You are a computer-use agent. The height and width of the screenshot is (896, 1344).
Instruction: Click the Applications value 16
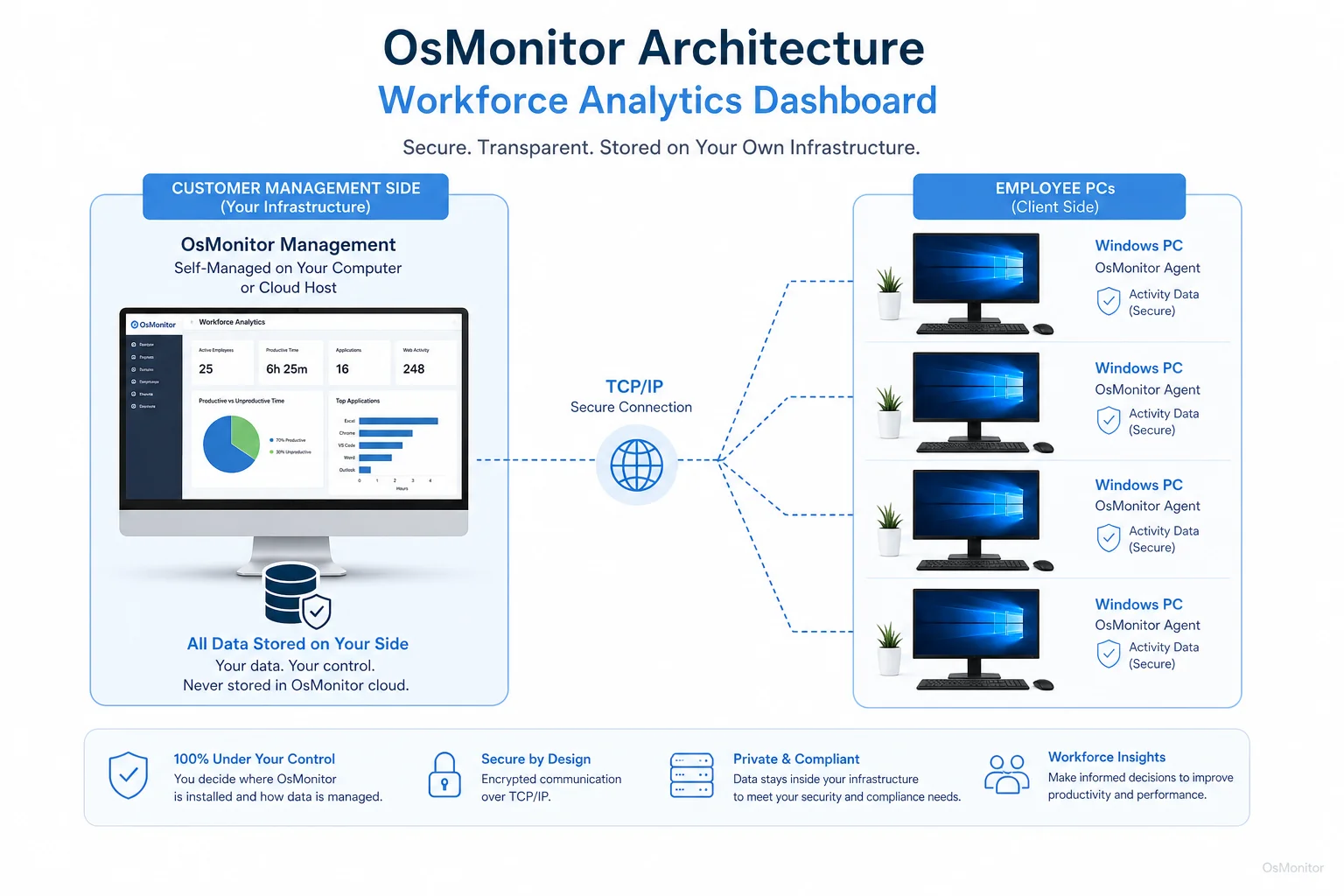click(x=342, y=369)
